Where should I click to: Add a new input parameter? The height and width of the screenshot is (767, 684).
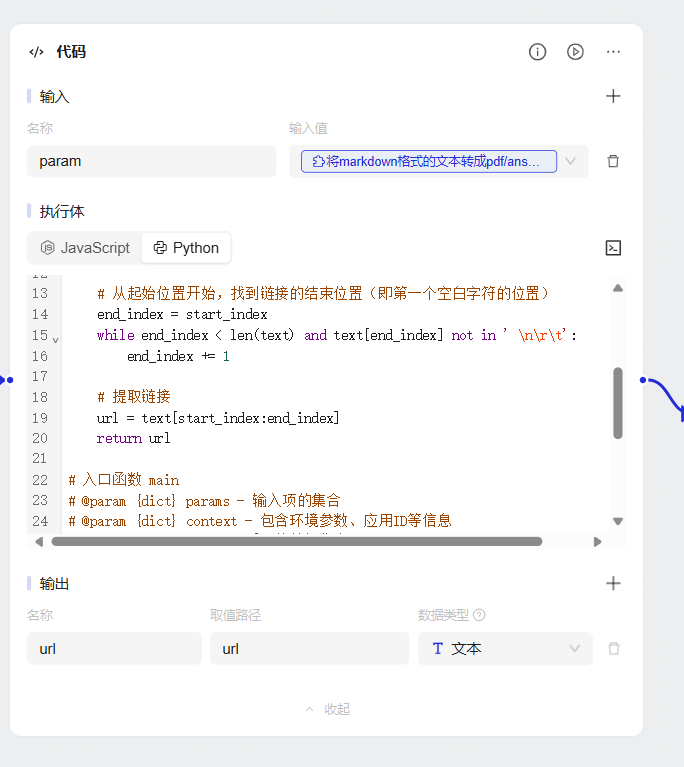click(613, 96)
